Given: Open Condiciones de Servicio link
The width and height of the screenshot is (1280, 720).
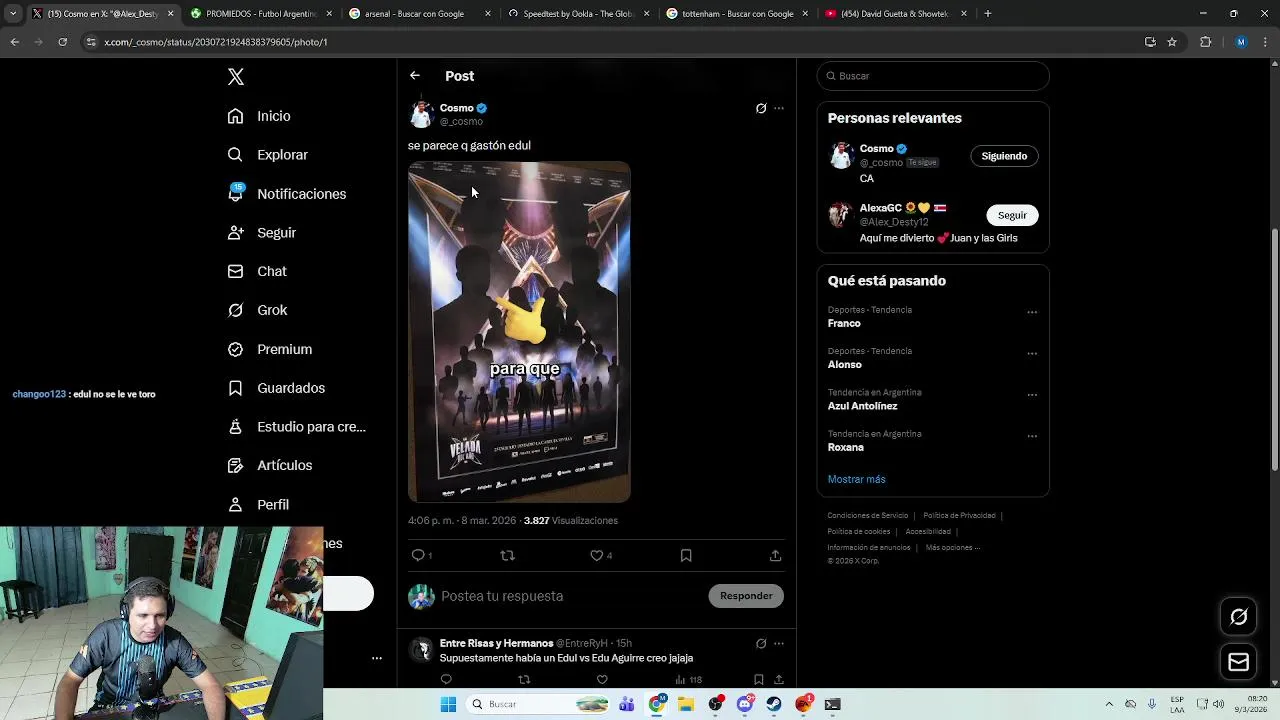Looking at the screenshot, I should click(868, 516).
